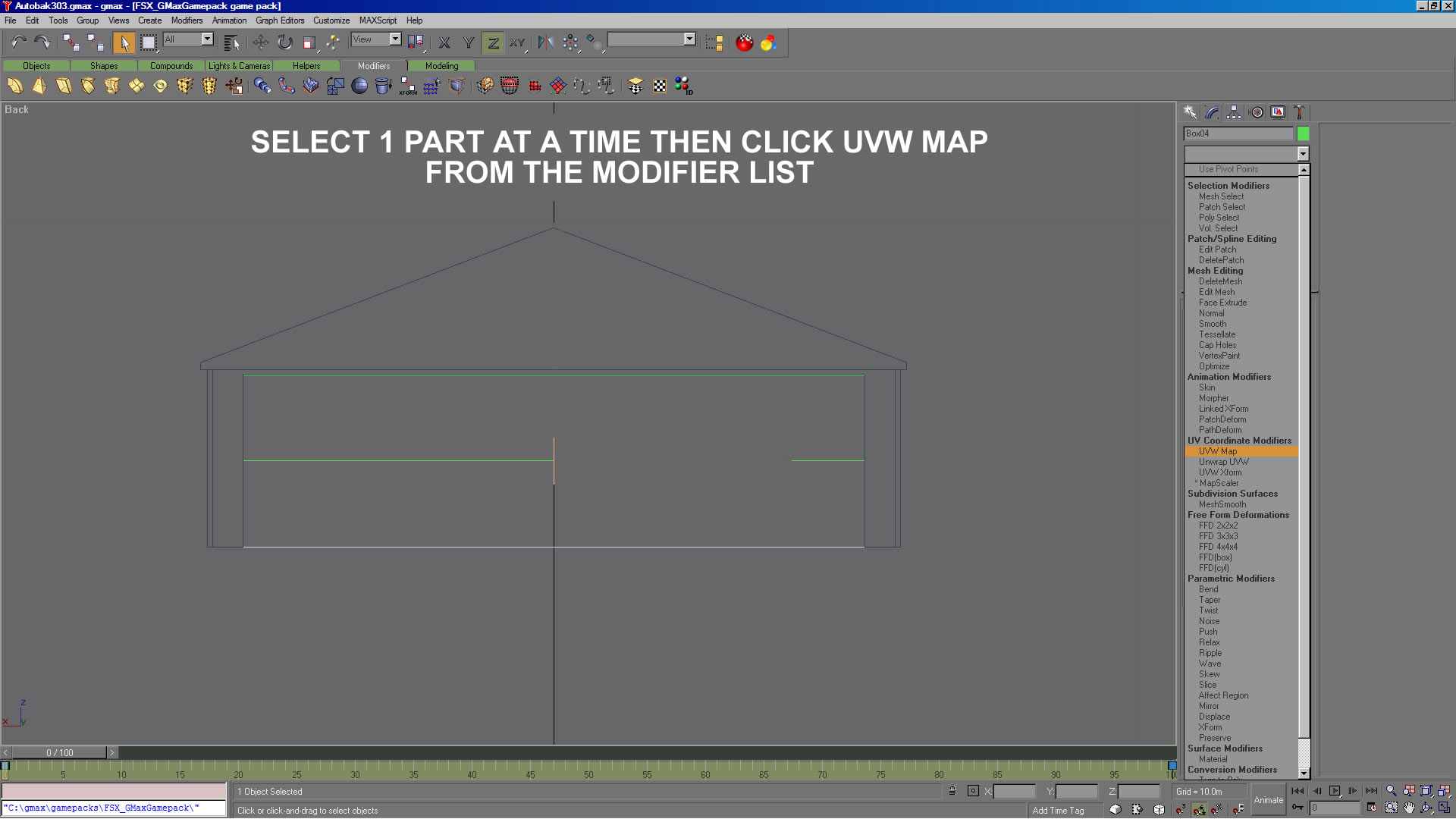Switch to the Lights & Cameras tab

[239, 66]
